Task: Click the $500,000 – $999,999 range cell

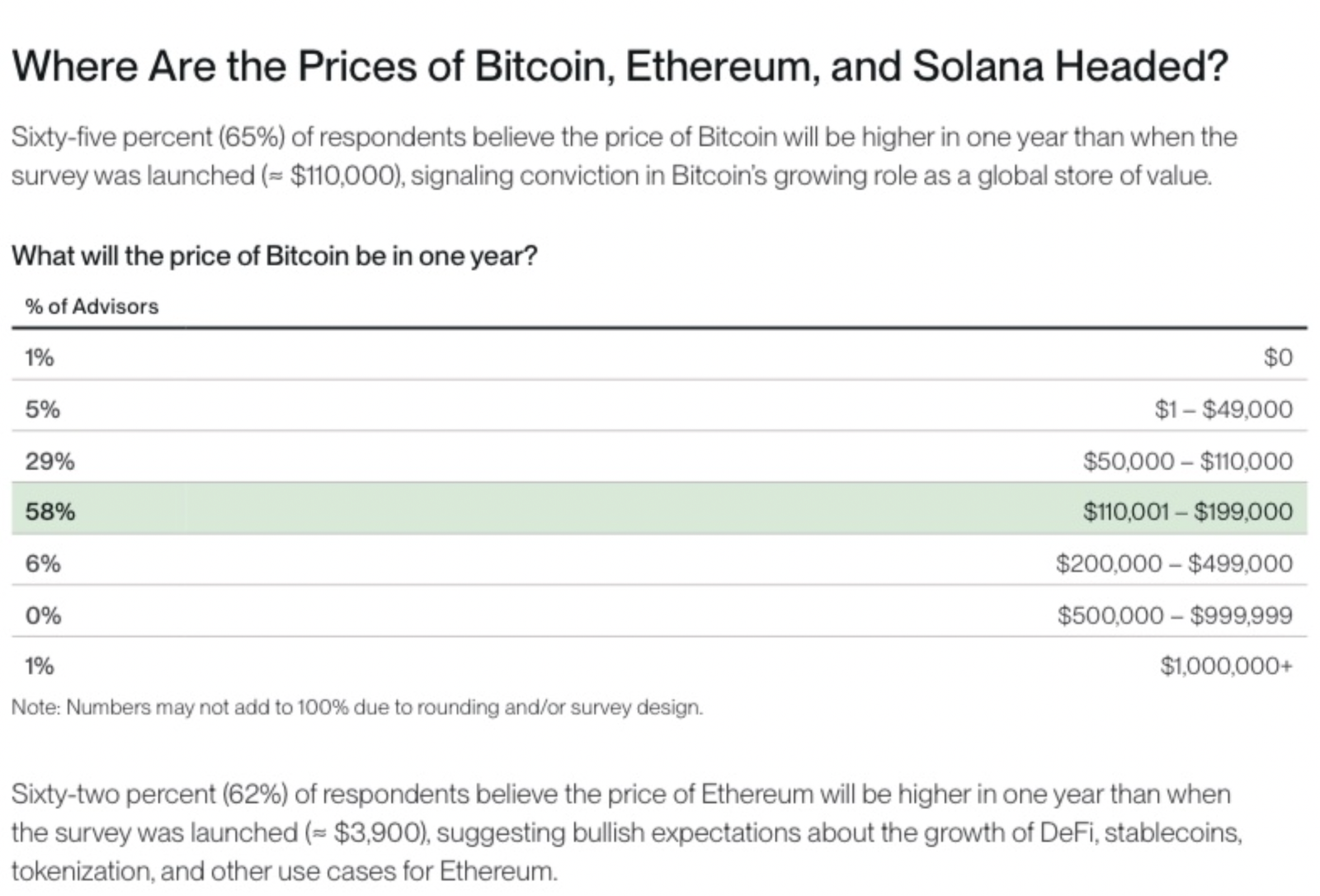Action: 1175,615
